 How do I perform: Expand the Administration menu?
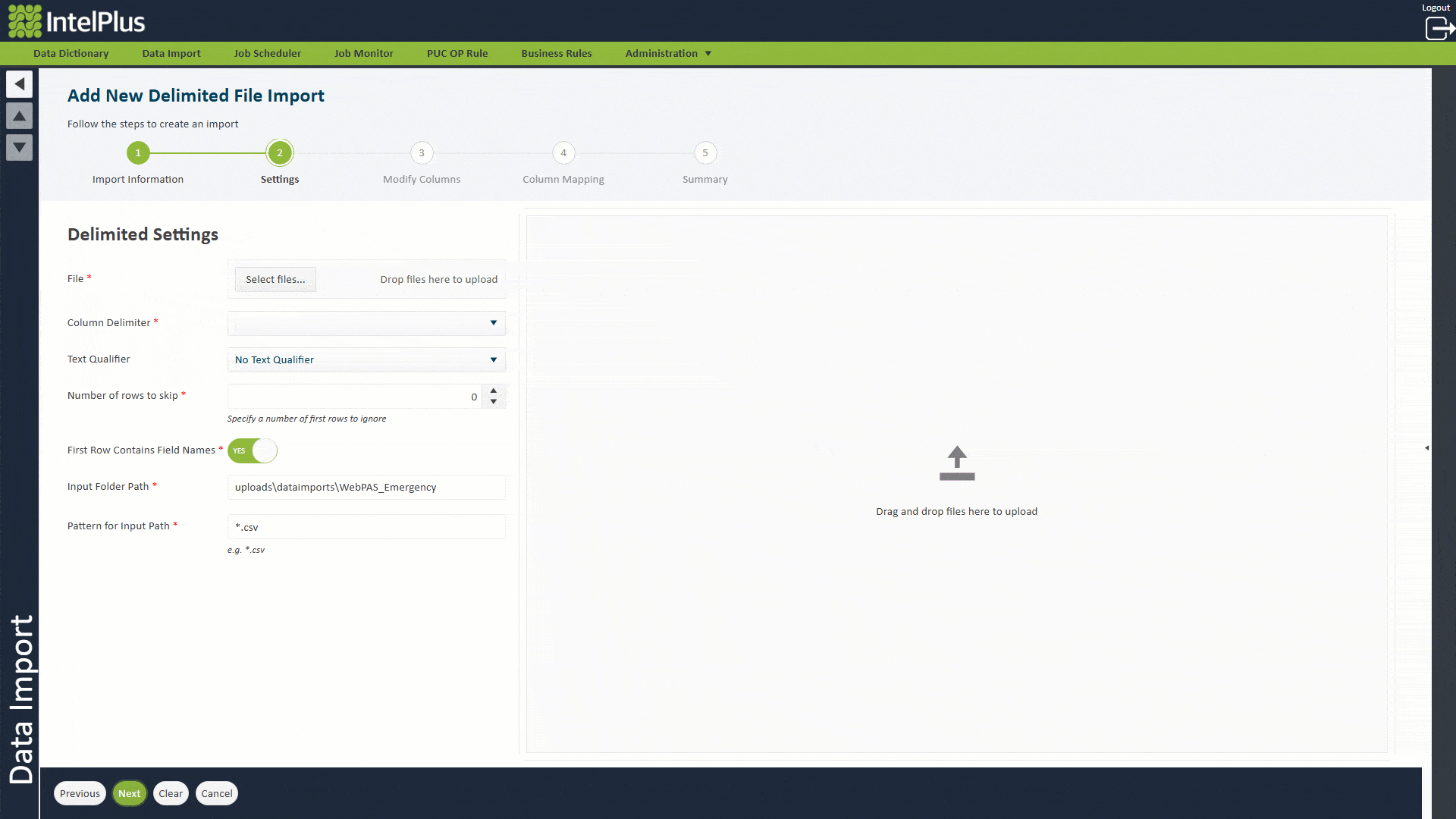coord(667,53)
